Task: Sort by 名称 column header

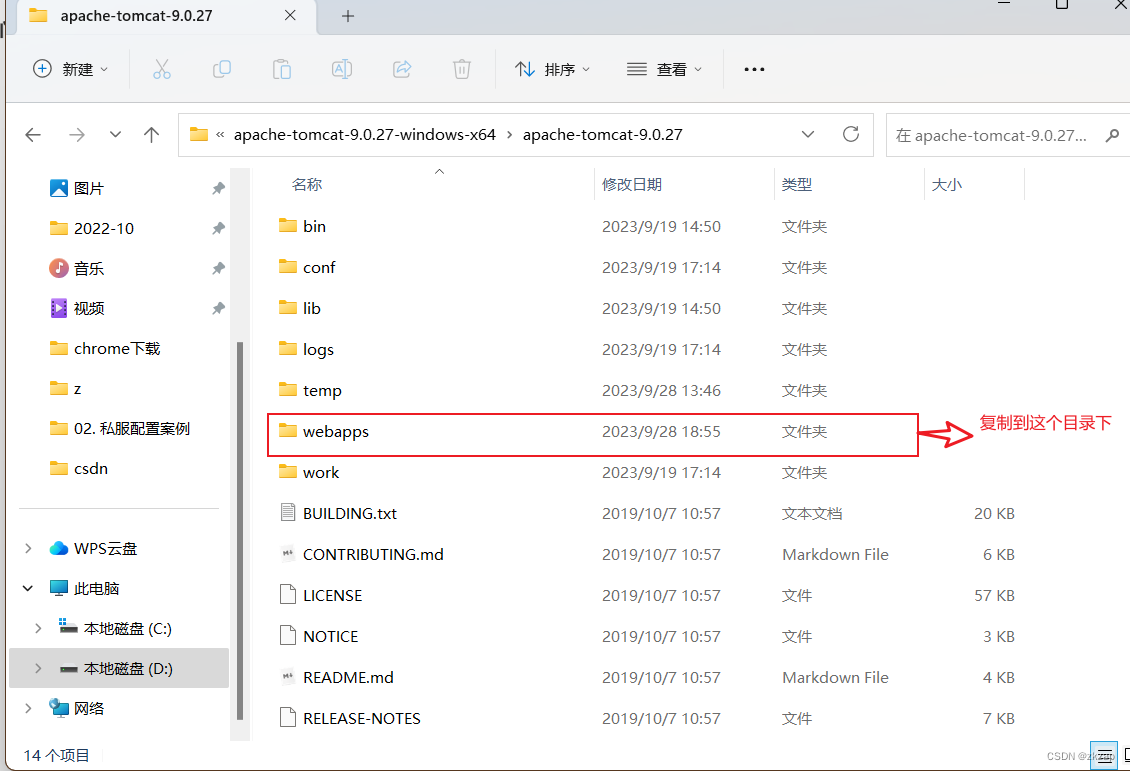Action: [x=307, y=184]
